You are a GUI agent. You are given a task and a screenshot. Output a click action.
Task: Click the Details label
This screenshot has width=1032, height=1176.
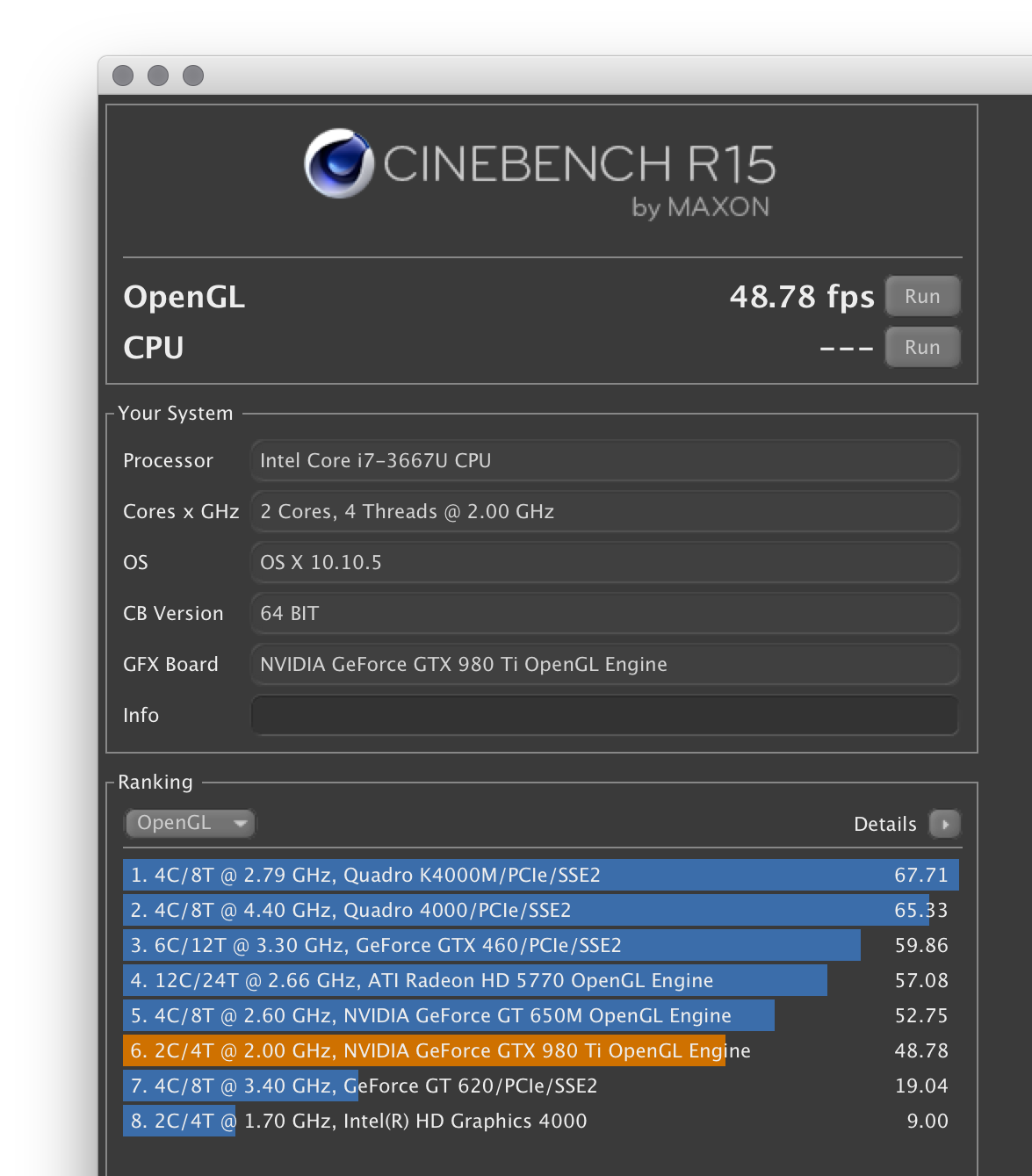(884, 824)
